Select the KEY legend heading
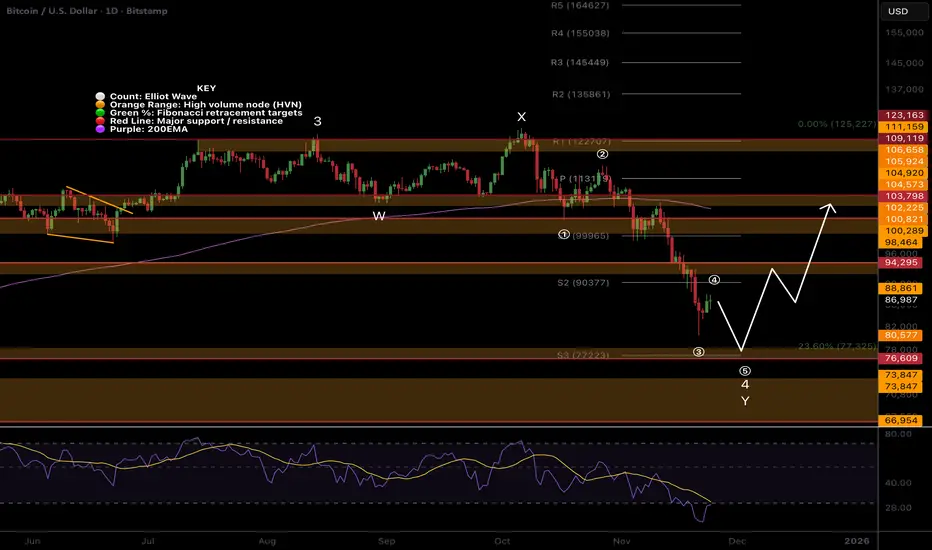Screen dimensions: 932x550 pos(206,88)
